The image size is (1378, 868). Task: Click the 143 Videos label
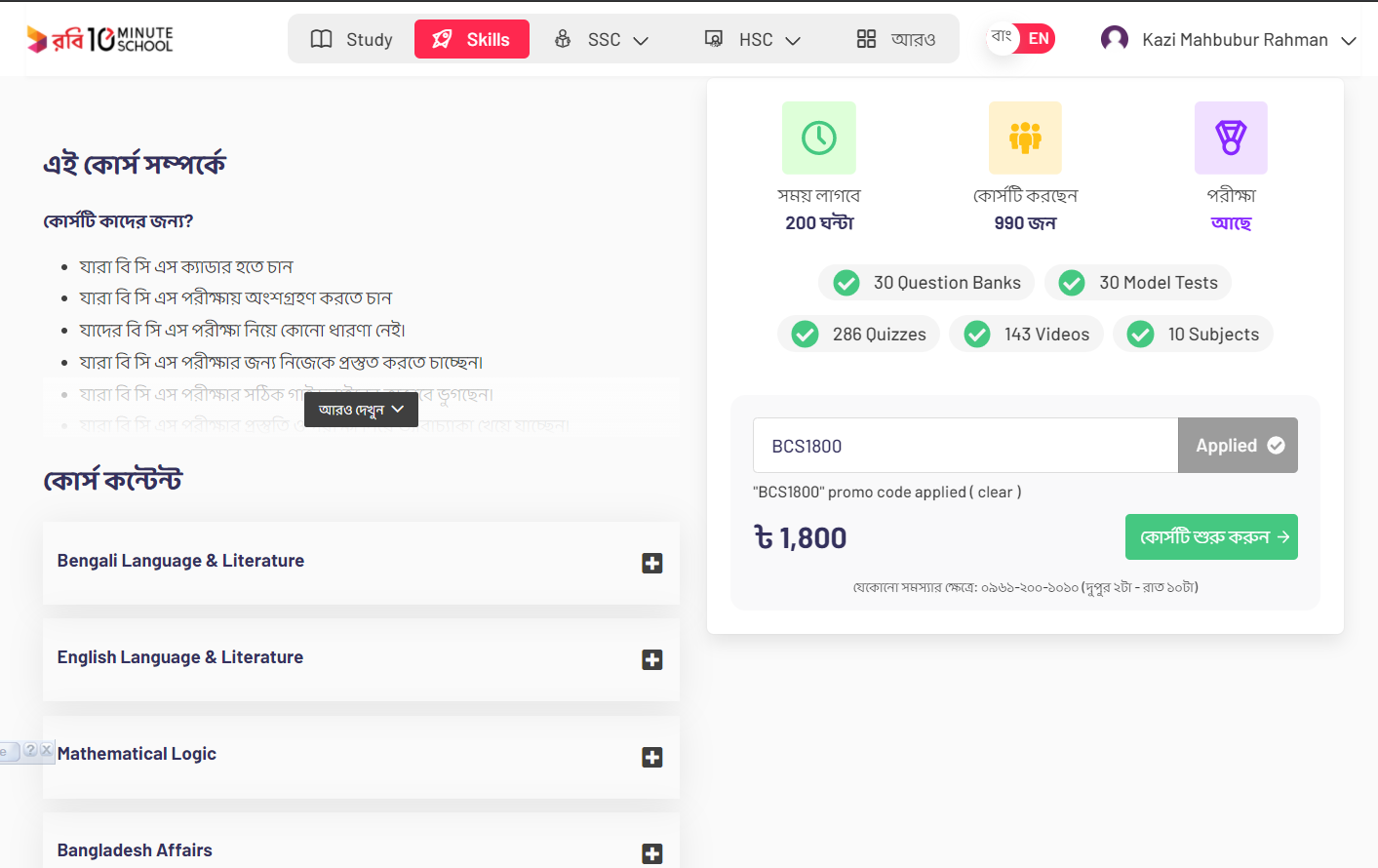pos(1046,335)
